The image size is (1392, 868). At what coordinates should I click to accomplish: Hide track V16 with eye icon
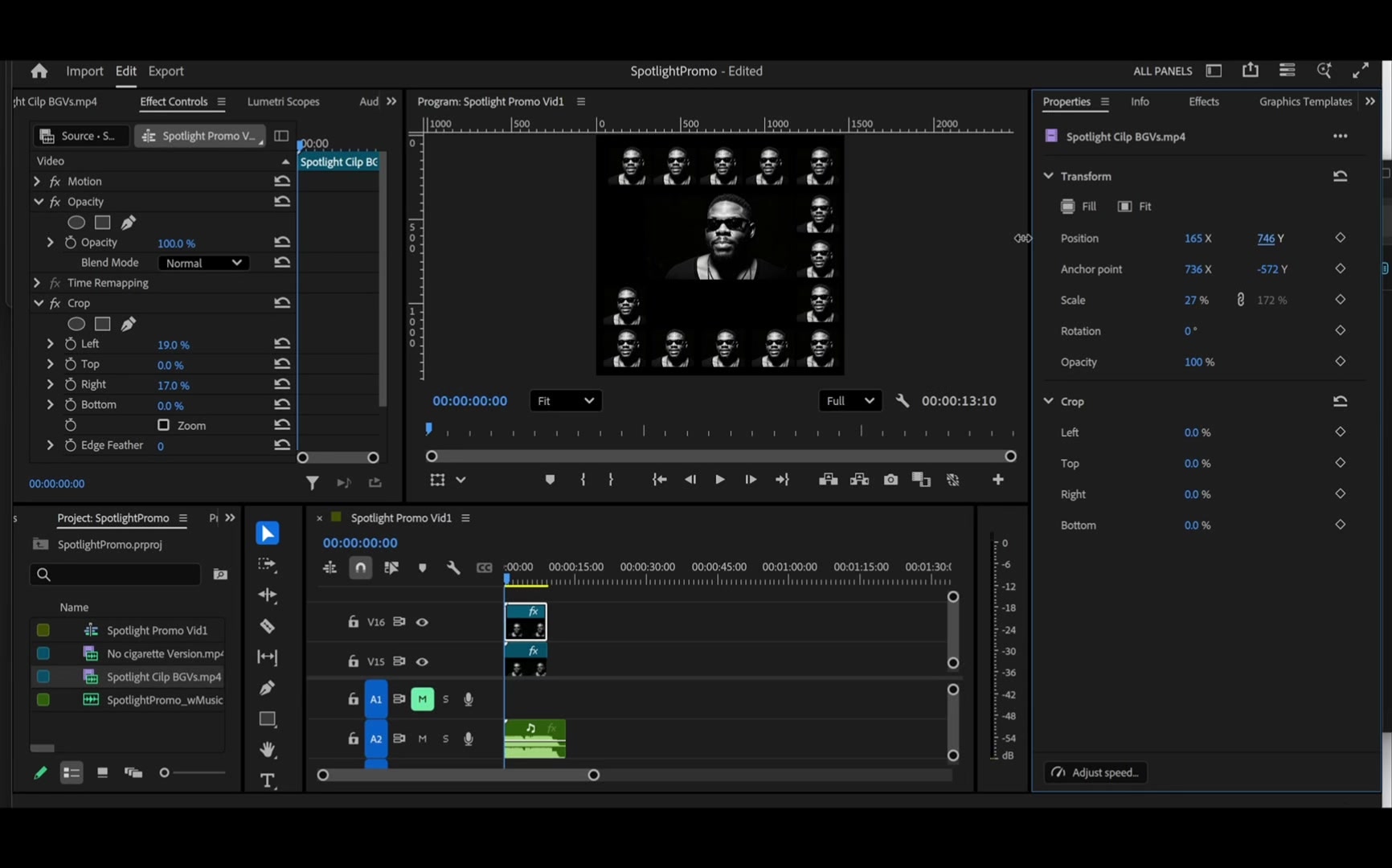pyautogui.click(x=422, y=622)
